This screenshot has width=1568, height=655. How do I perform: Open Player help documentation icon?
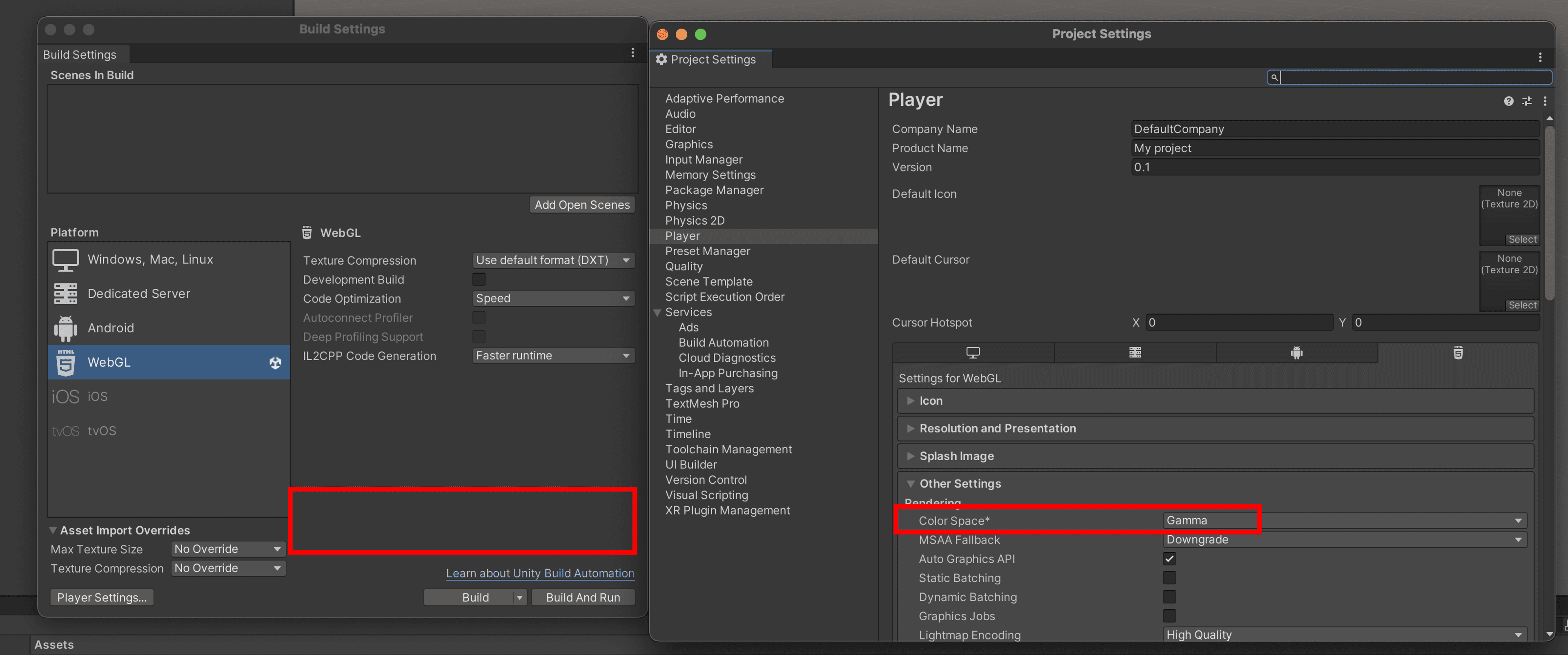(x=1508, y=101)
